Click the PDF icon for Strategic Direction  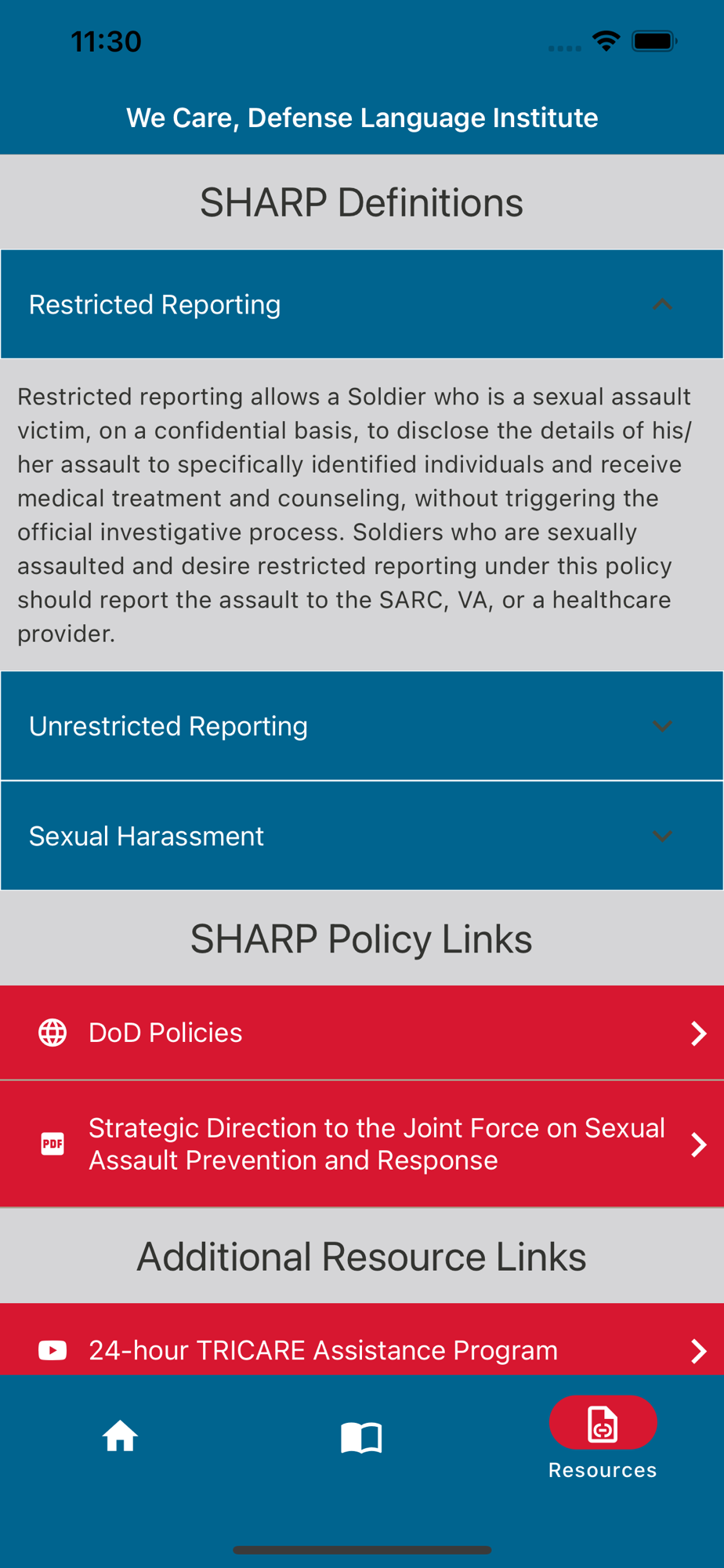[52, 1144]
